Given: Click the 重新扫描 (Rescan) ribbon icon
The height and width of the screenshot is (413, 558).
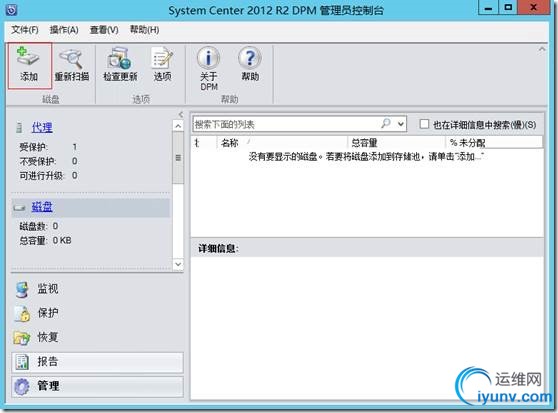Looking at the screenshot, I should (71, 58).
